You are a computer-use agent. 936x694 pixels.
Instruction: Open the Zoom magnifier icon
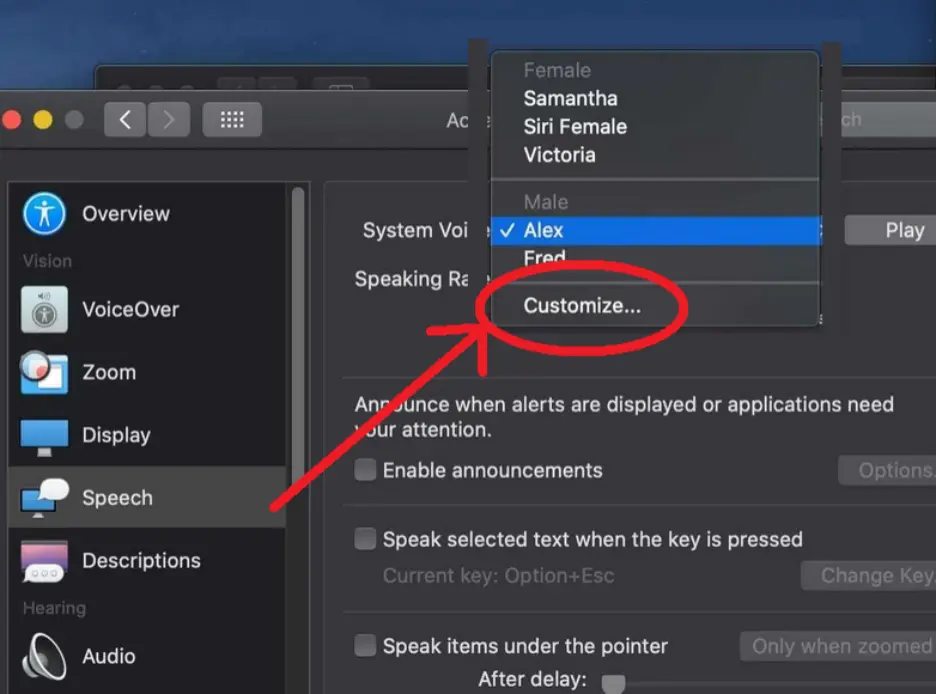44,372
